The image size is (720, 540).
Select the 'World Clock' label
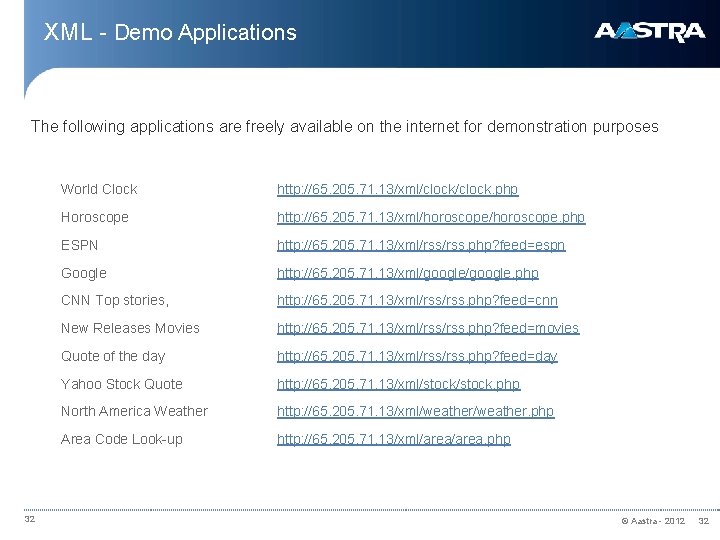tap(99, 189)
